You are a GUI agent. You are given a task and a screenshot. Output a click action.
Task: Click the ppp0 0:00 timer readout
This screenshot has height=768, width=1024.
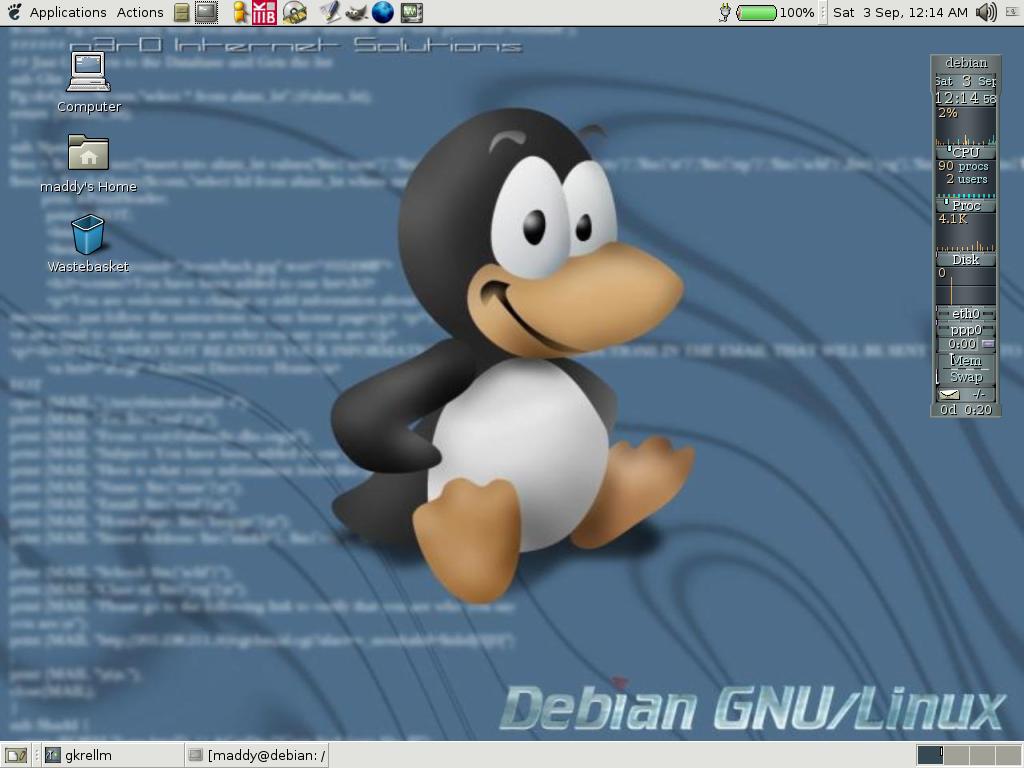pyautogui.click(x=961, y=344)
